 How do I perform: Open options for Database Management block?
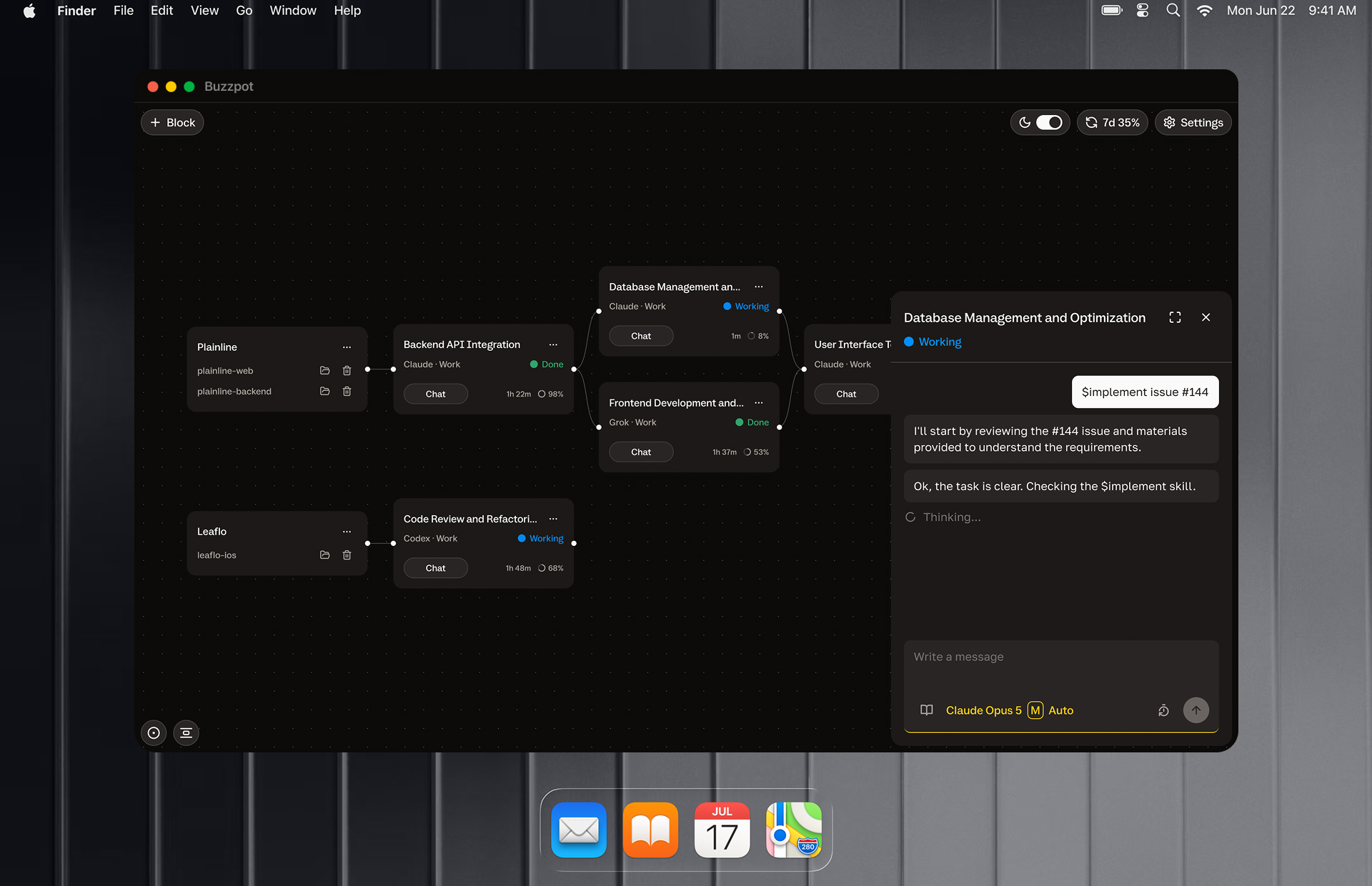(x=759, y=287)
